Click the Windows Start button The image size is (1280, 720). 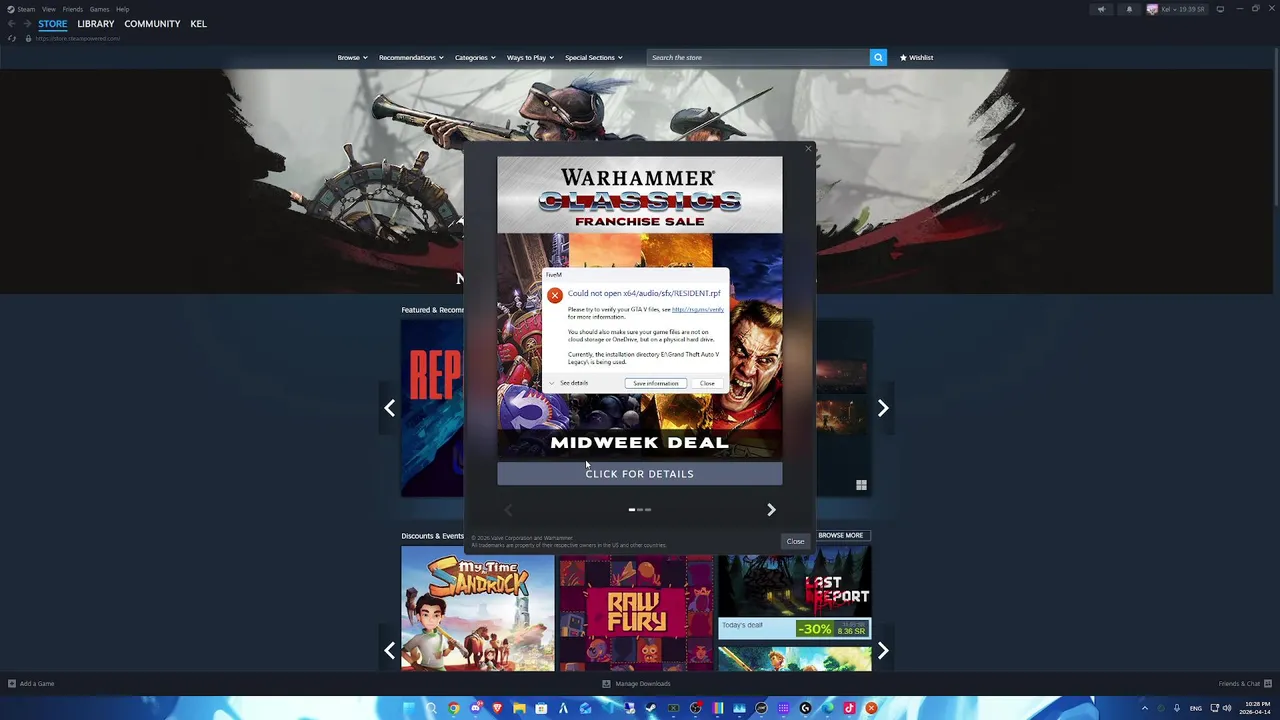pos(408,708)
